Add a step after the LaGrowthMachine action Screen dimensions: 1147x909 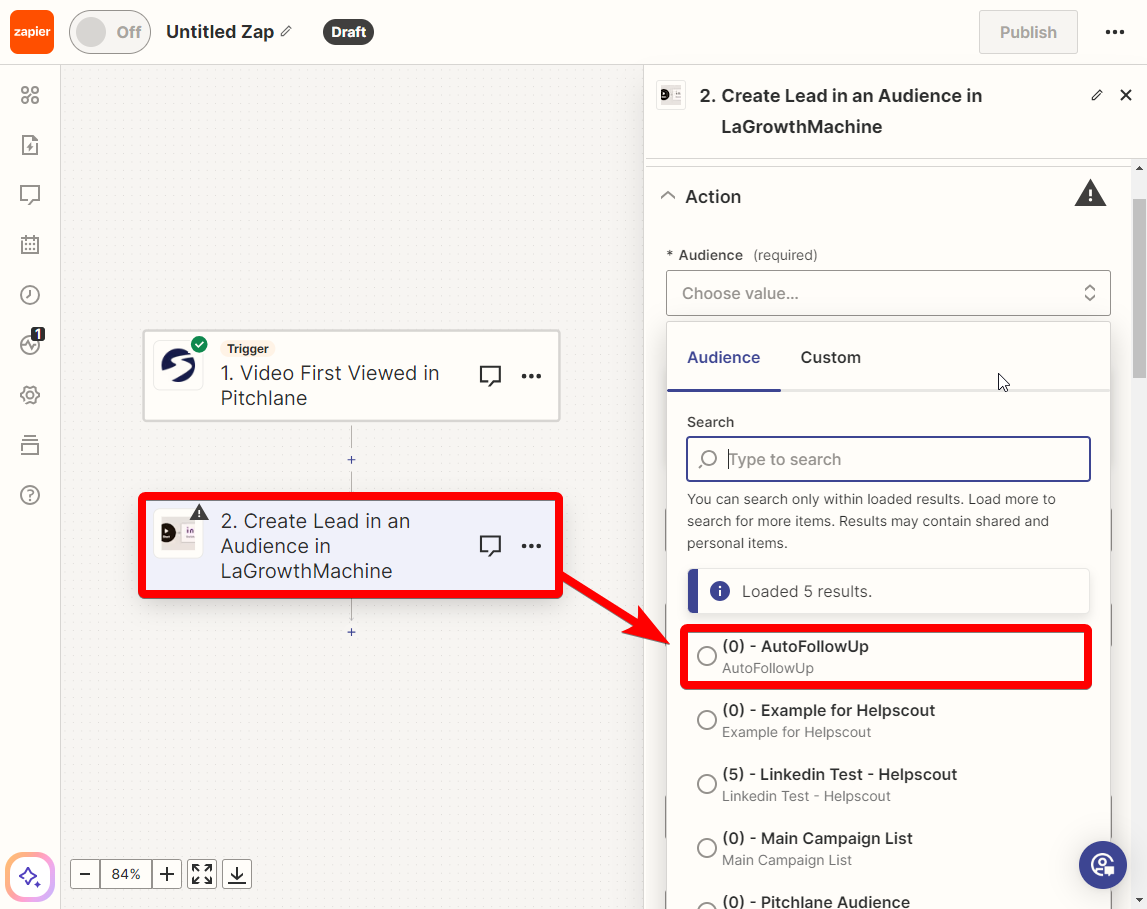pos(351,632)
